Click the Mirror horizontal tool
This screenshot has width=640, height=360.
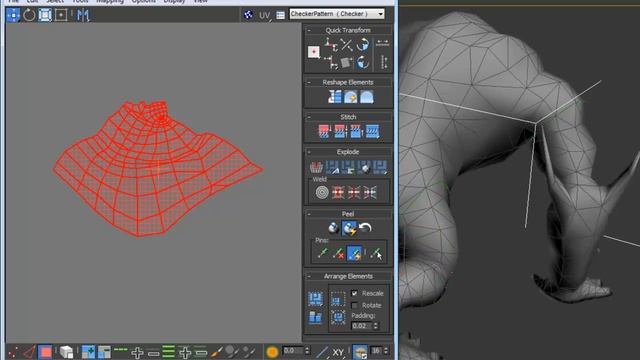click(x=83, y=15)
